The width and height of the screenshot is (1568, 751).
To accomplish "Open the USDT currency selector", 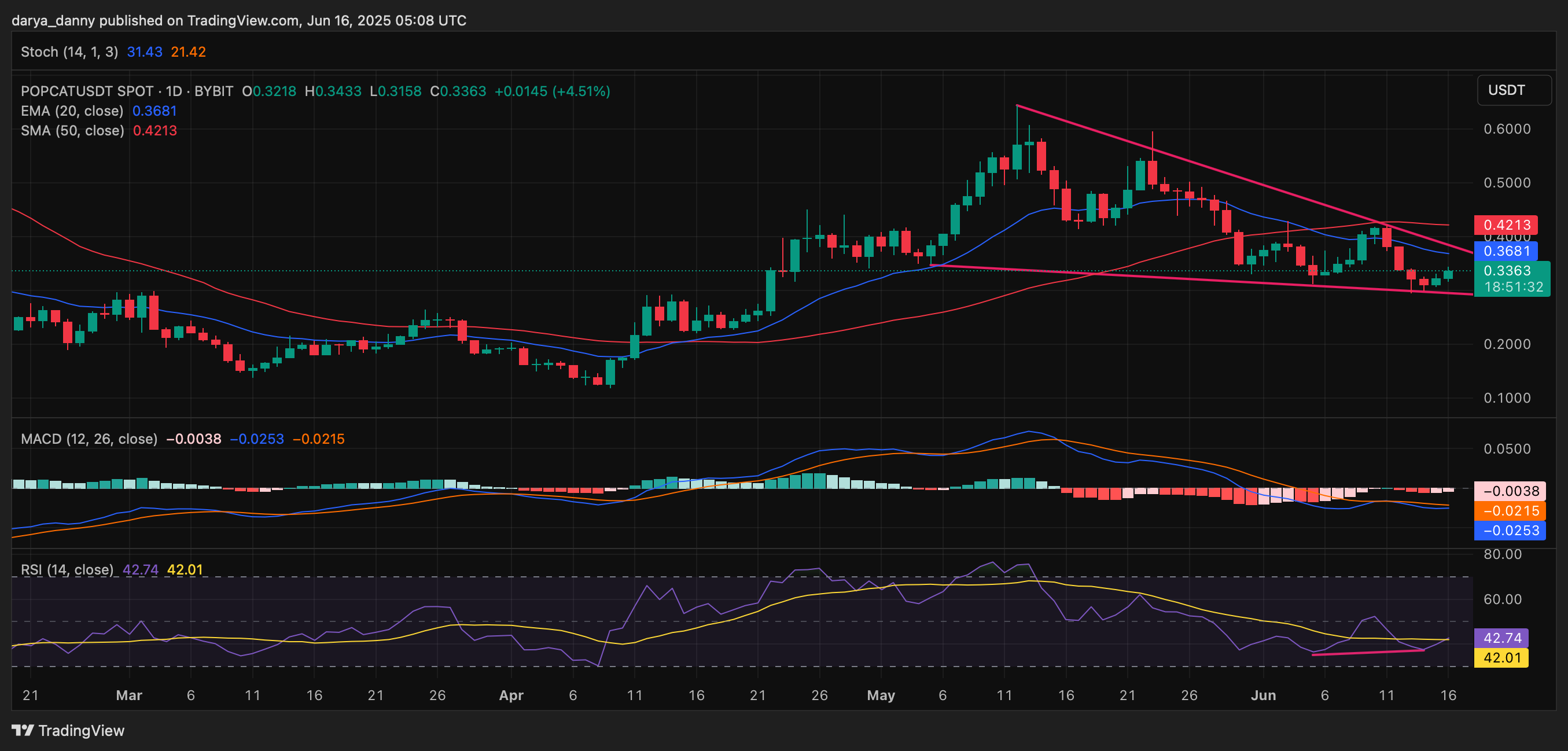I will pyautogui.click(x=1513, y=90).
